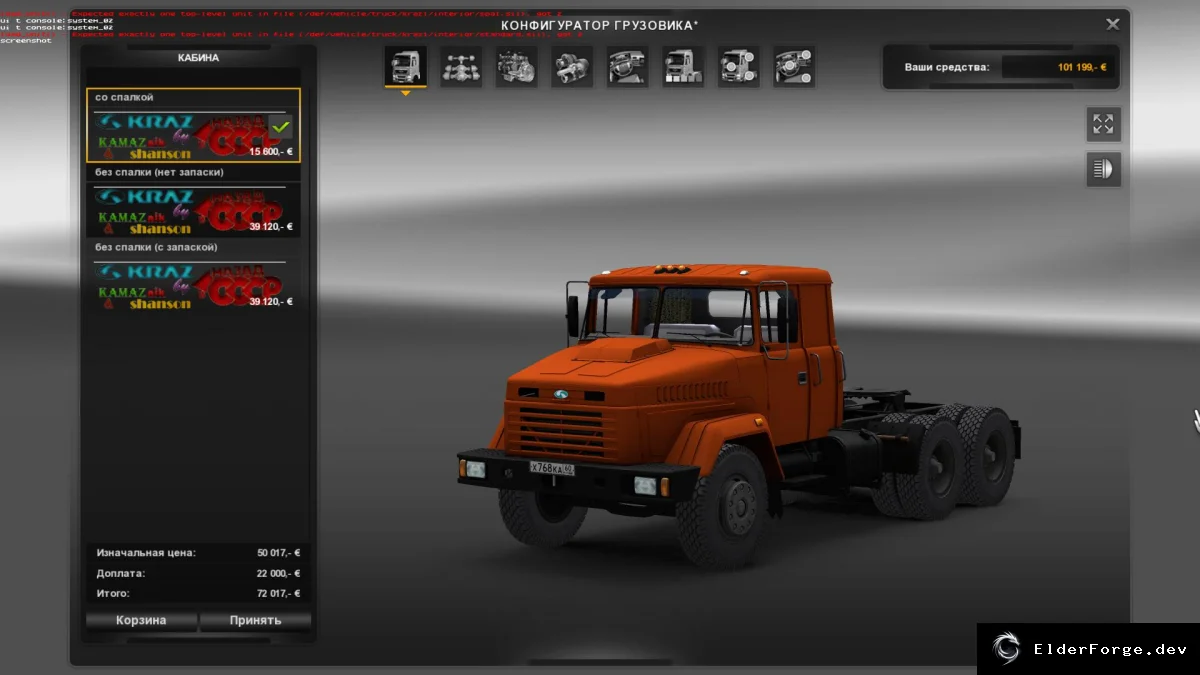Click the 'КАБИНА' panel header
Screen dimensions: 1200x675
pyautogui.click(x=198, y=58)
